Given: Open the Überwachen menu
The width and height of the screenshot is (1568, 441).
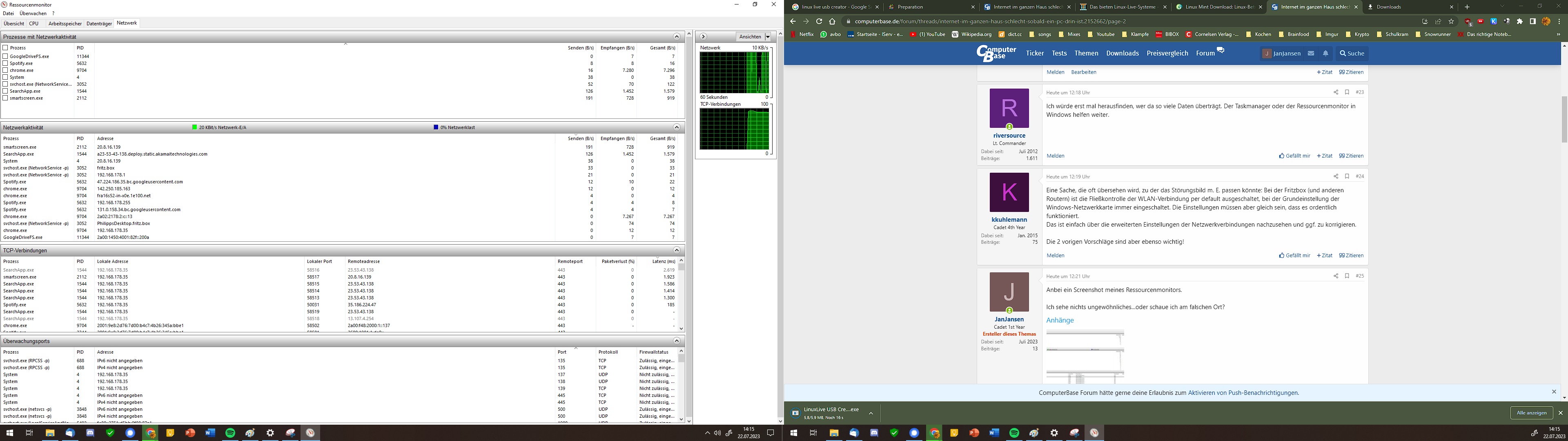Looking at the screenshot, I should 33,13.
